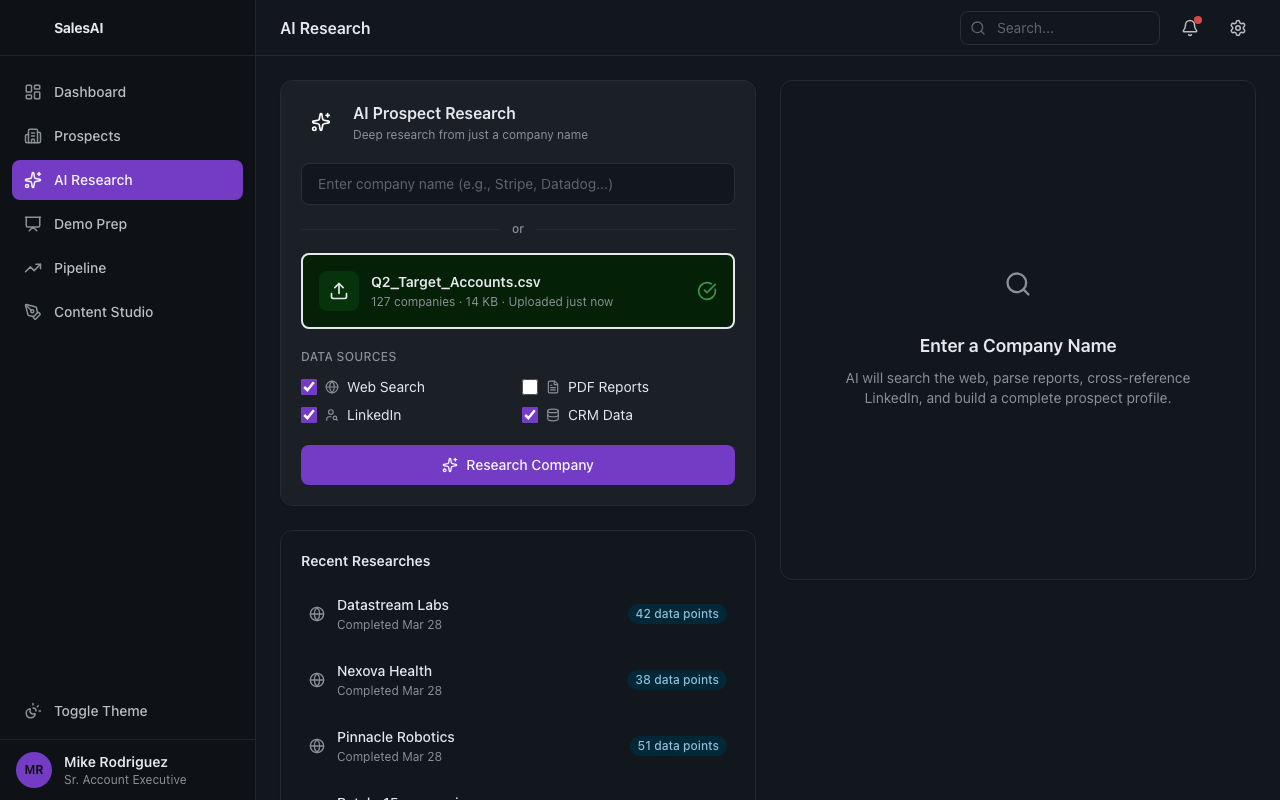Viewport: 1280px width, 800px height.
Task: Click the globe icon next to Nexova Health
Action: (x=317, y=680)
